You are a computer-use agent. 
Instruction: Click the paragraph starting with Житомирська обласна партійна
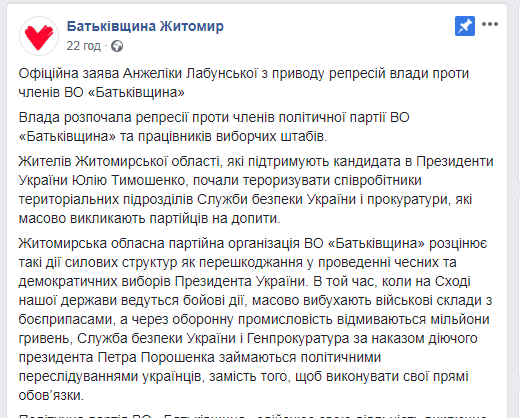255,319
